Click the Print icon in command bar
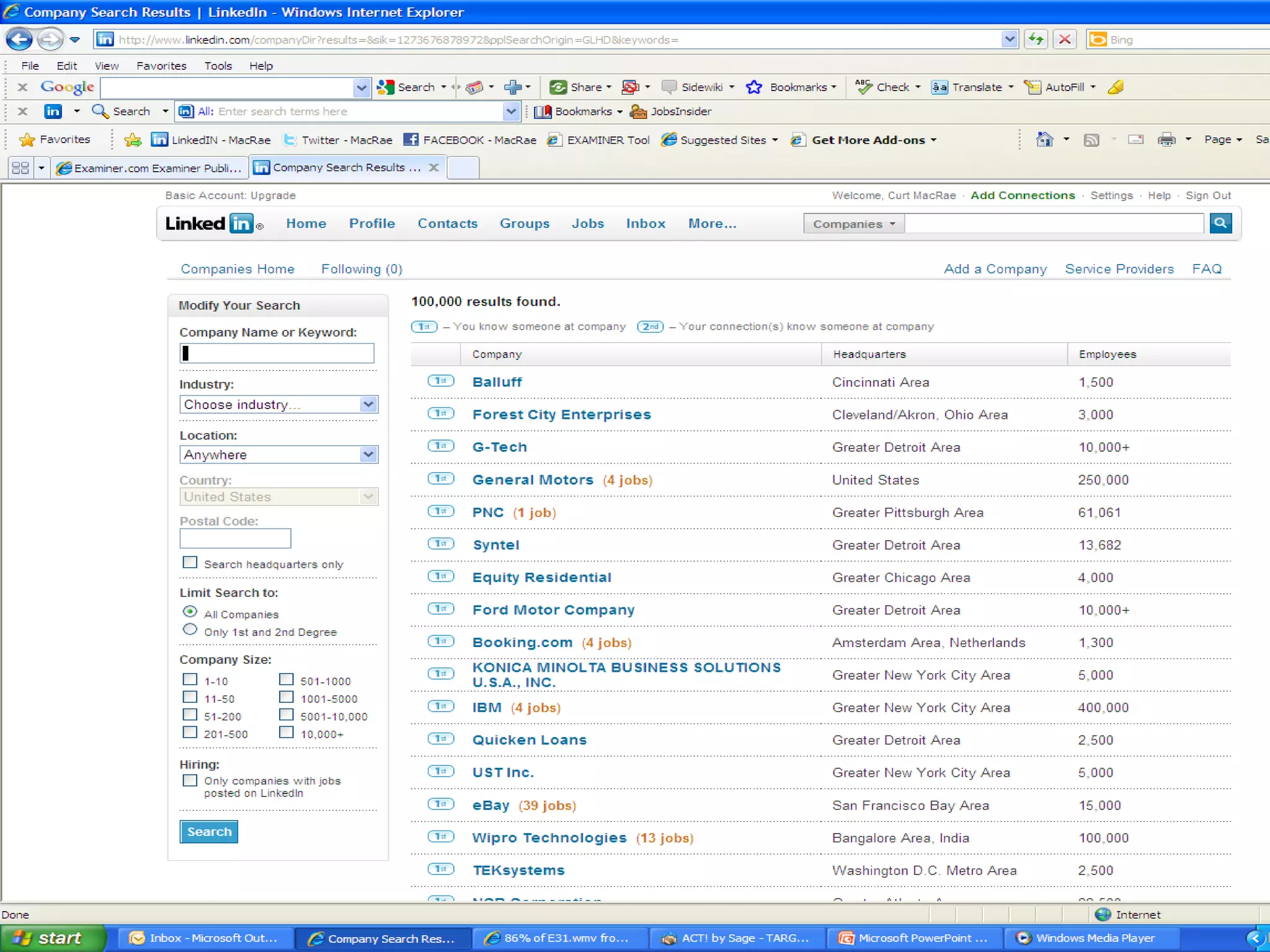Viewport: 1270px width, 952px height. pos(1166,140)
